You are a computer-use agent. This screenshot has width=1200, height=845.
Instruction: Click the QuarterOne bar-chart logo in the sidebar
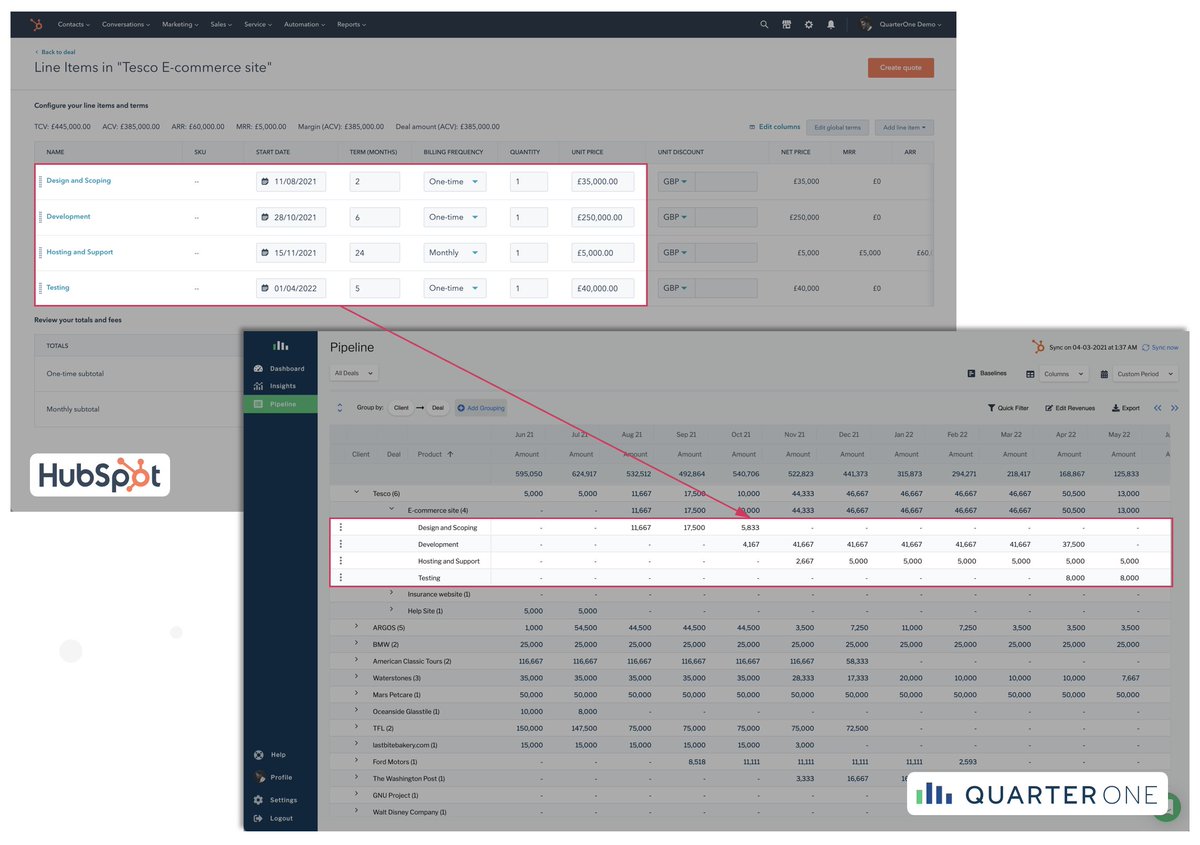(x=281, y=346)
